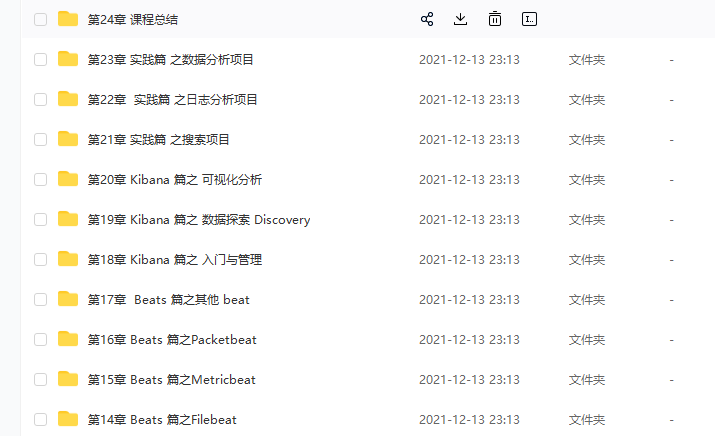
Task: Open 第20章 Kibana 篇之 可视化分析
Action: (x=175, y=180)
